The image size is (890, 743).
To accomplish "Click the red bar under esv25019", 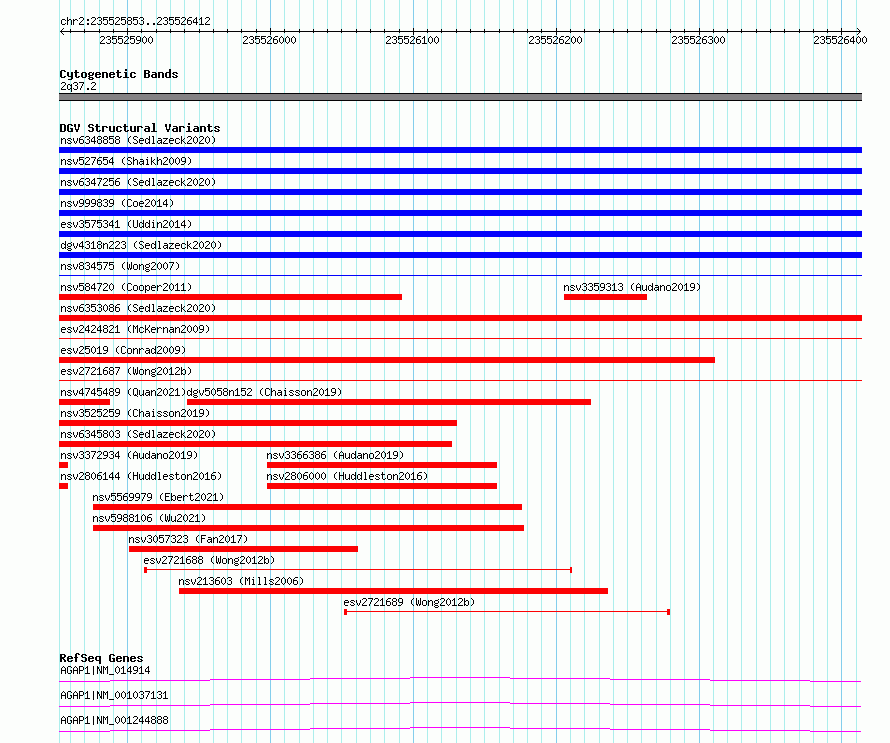I will 387,360.
